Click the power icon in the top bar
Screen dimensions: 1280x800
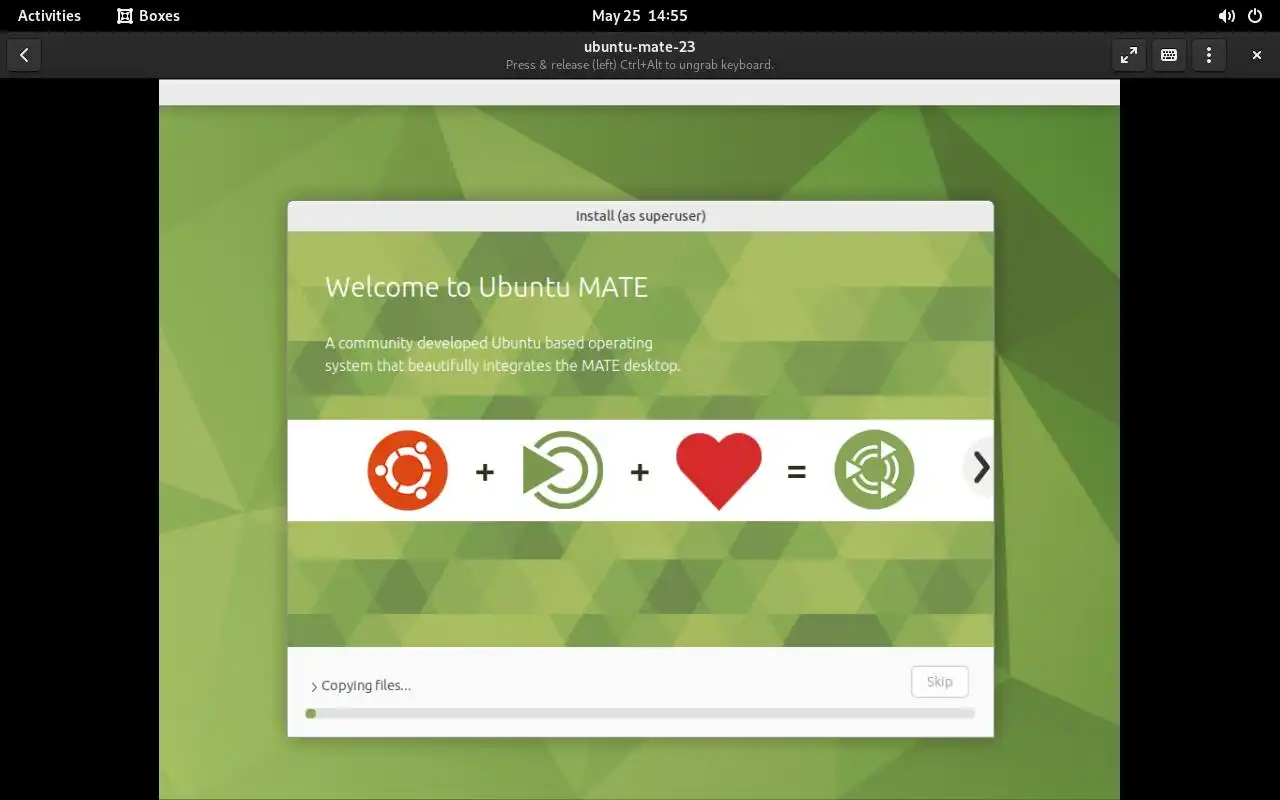[x=1255, y=16]
